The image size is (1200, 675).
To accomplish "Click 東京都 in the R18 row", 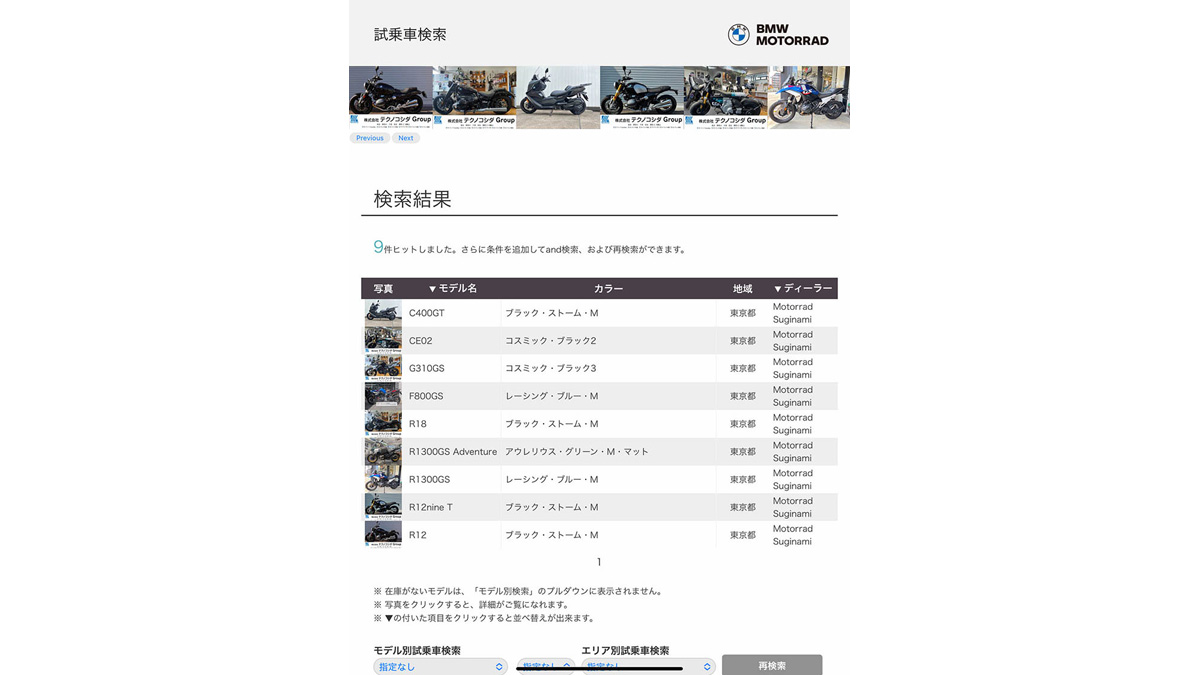I will (x=743, y=424).
